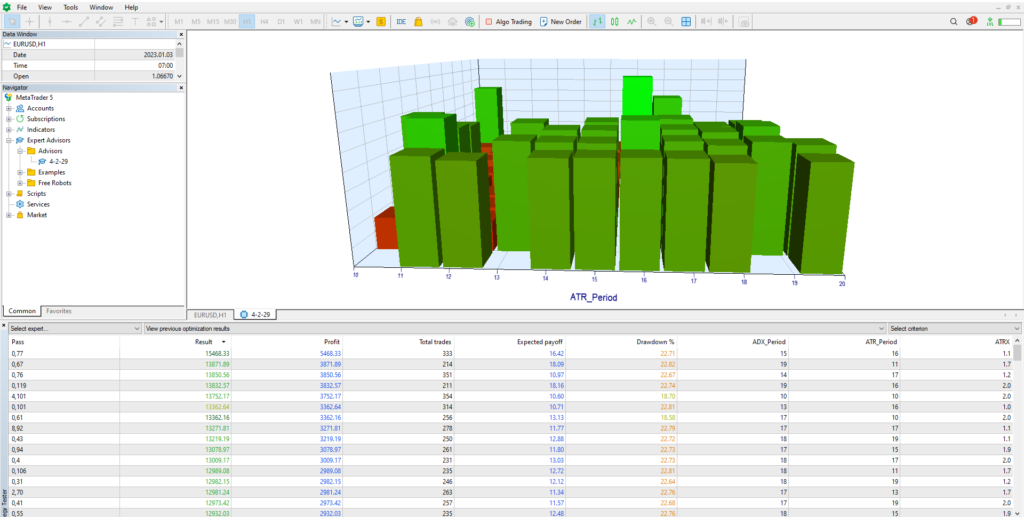Open the Tools menu
1024x517 pixels.
point(70,7)
